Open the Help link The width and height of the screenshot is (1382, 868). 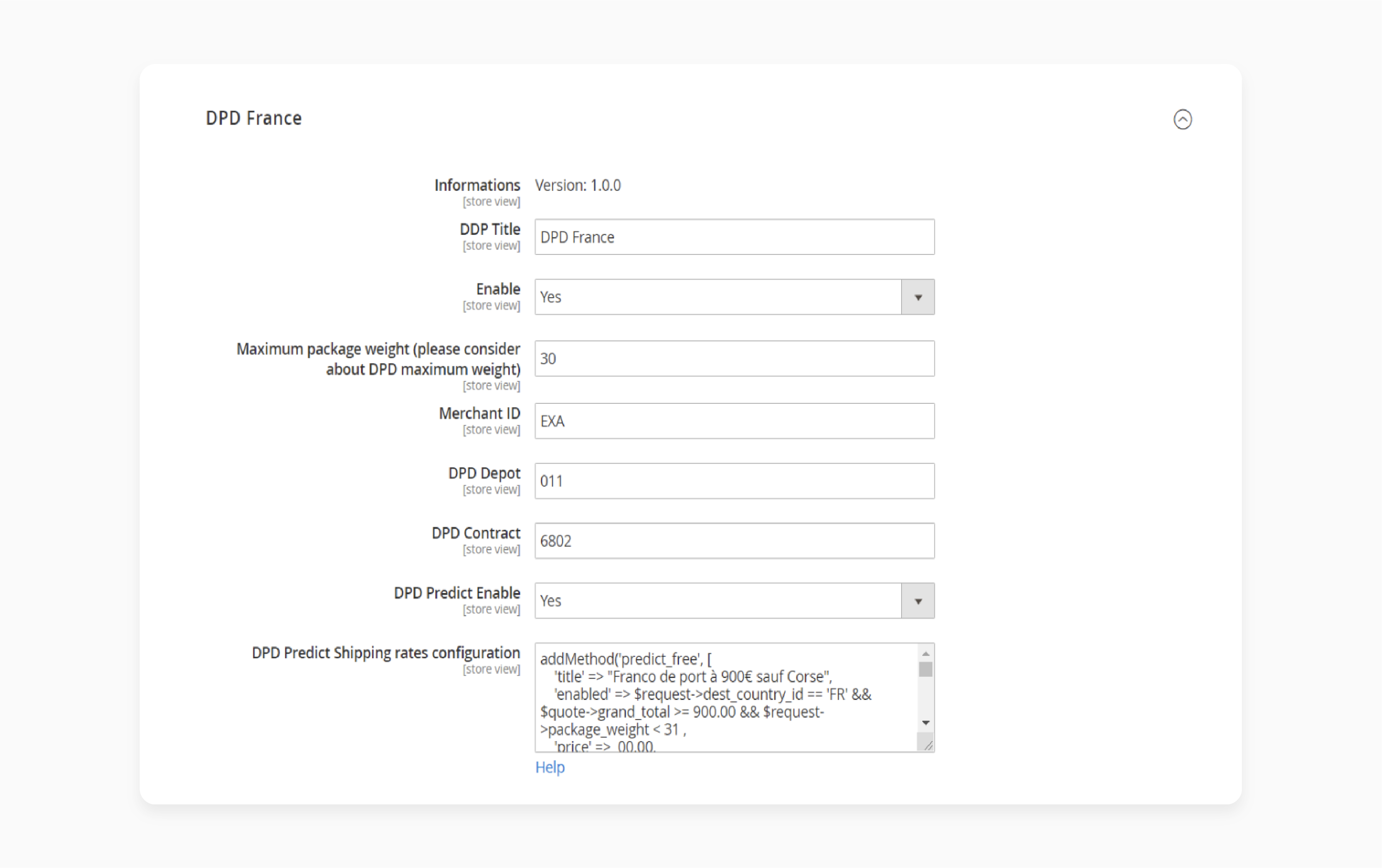click(x=550, y=767)
